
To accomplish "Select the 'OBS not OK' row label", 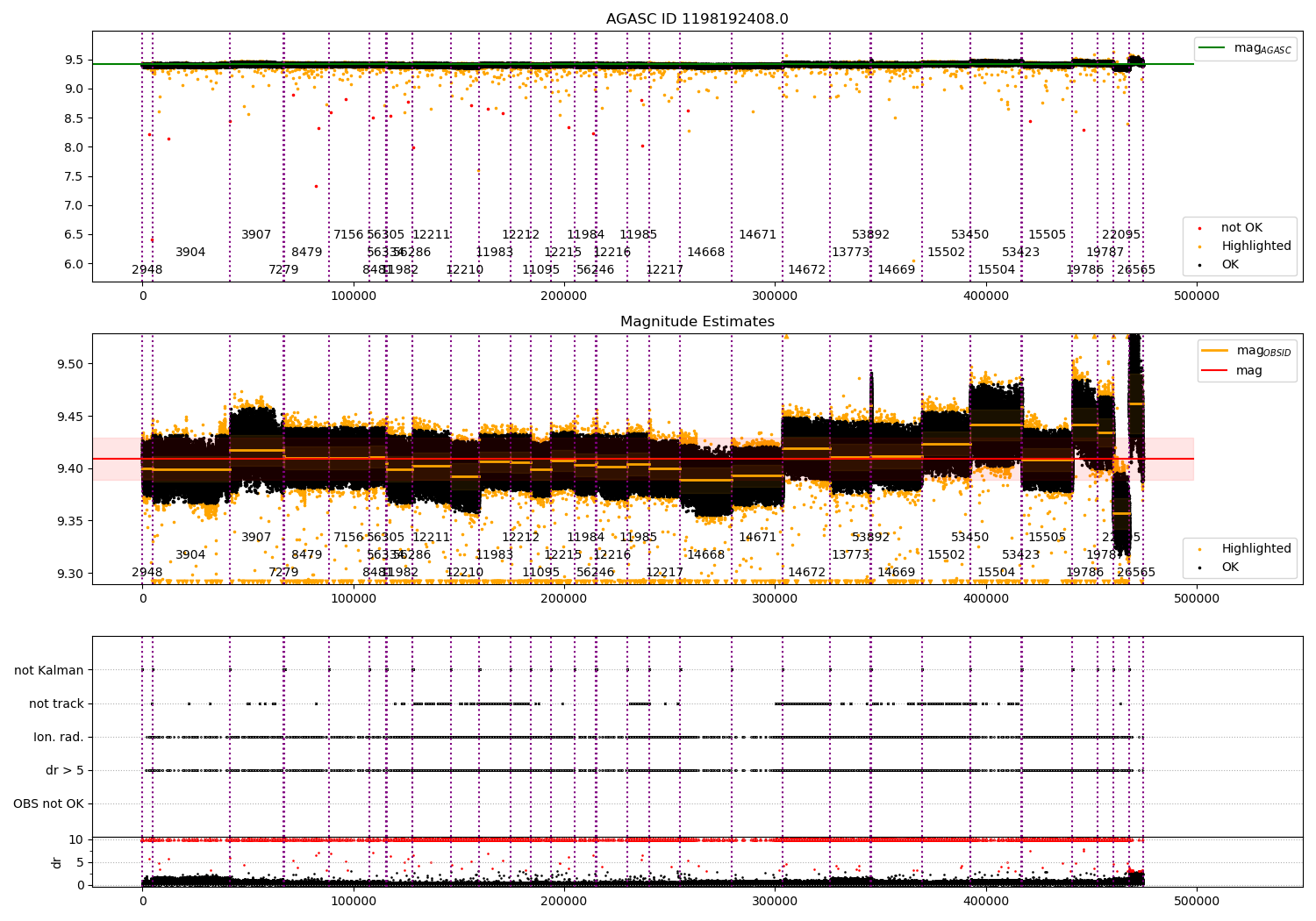I will click(x=48, y=803).
